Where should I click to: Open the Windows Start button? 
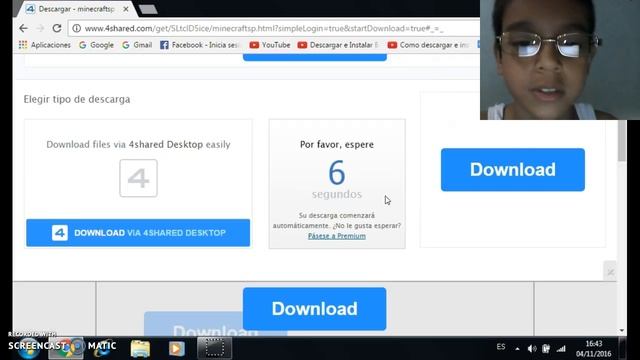[x=28, y=348]
